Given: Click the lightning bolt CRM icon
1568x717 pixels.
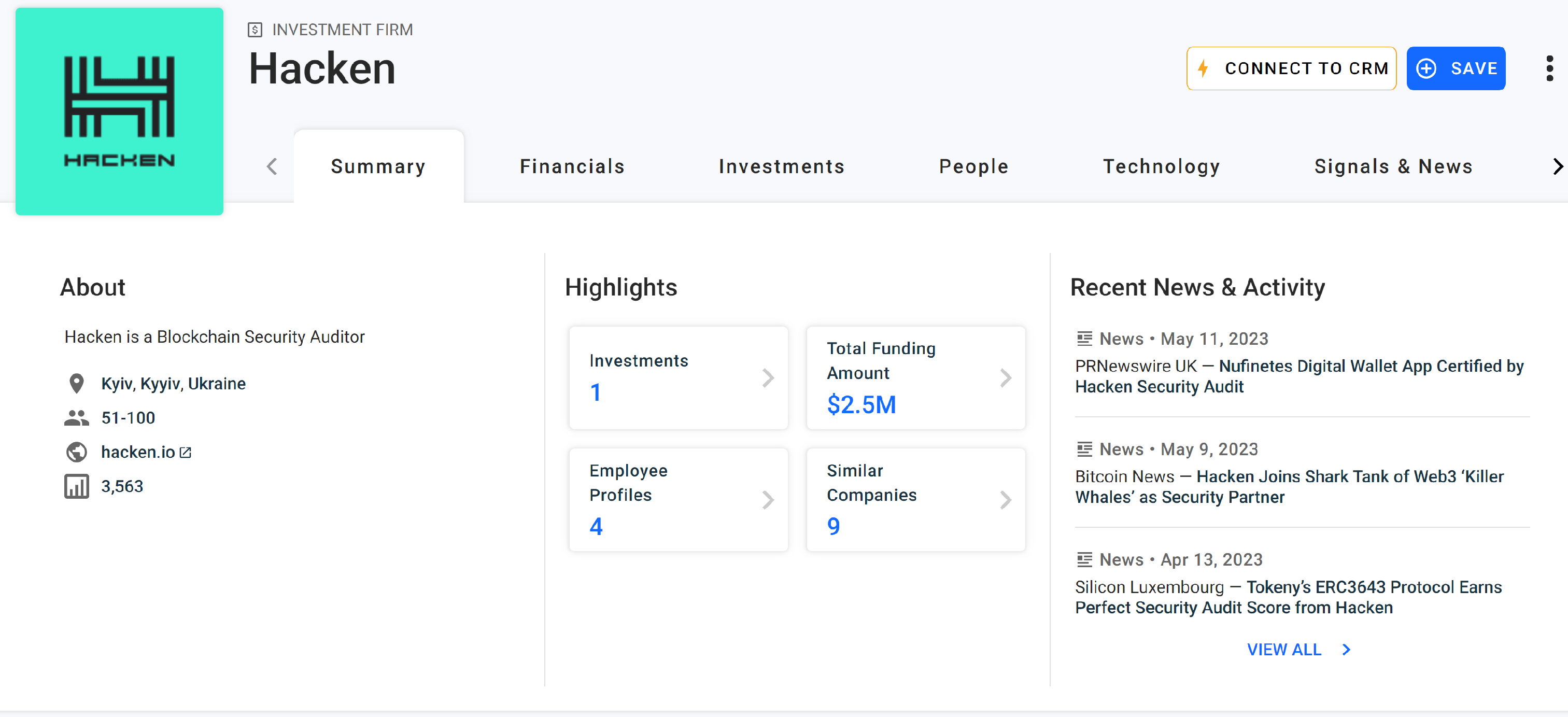Looking at the screenshot, I should (1203, 68).
